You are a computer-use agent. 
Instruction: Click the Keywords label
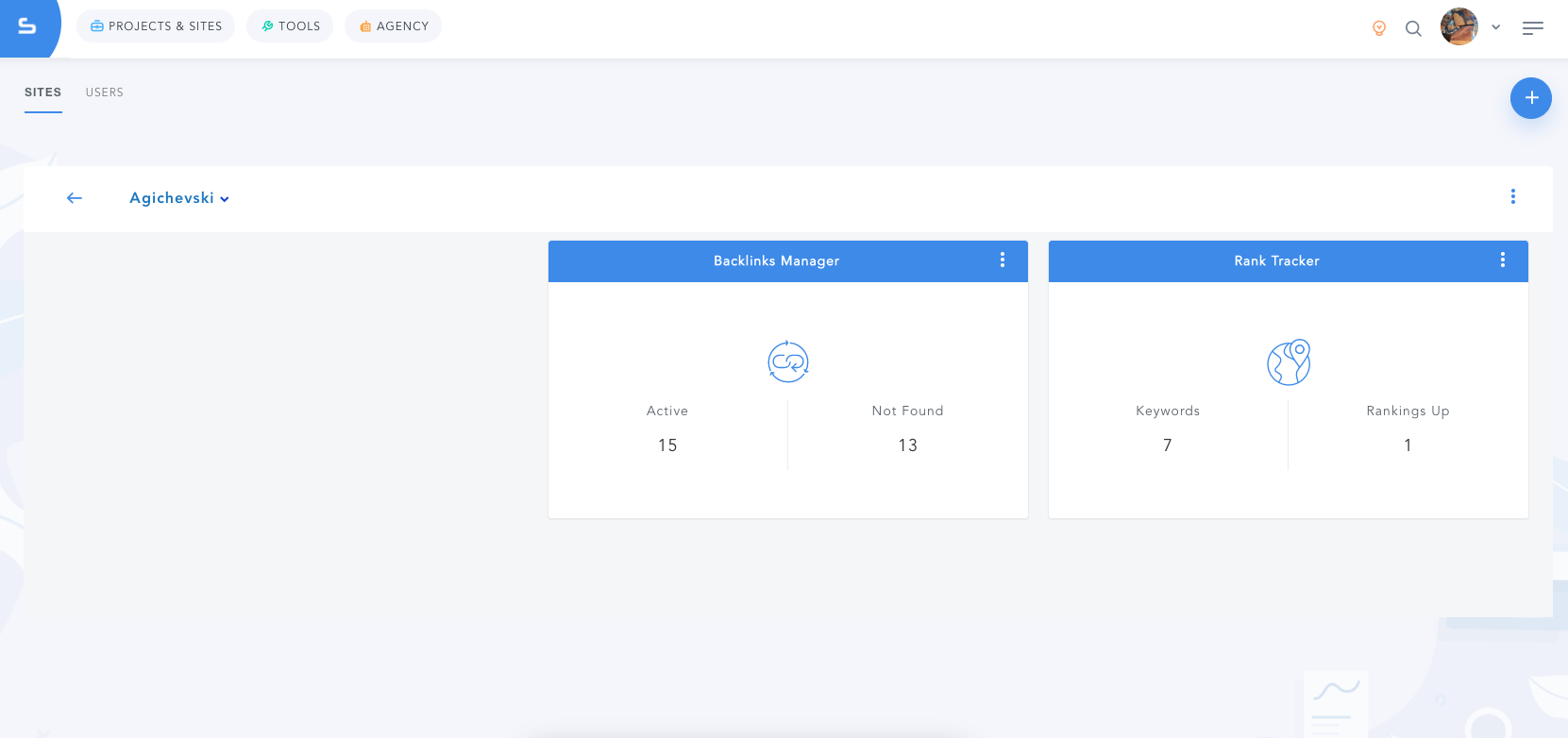pyautogui.click(x=1168, y=411)
